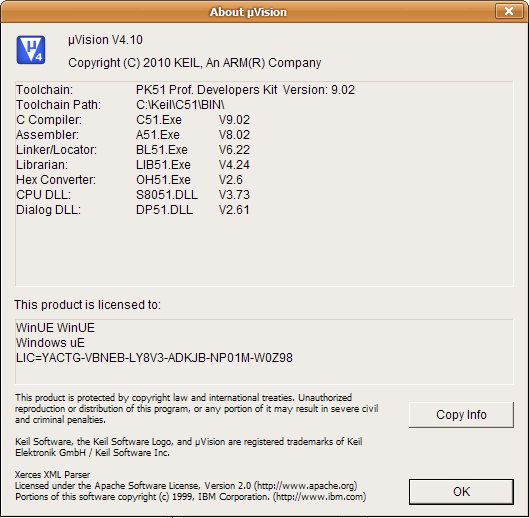Viewport: 529px width, 518px height.
Task: Click the assembler version 'V8.02'
Action: point(234,135)
